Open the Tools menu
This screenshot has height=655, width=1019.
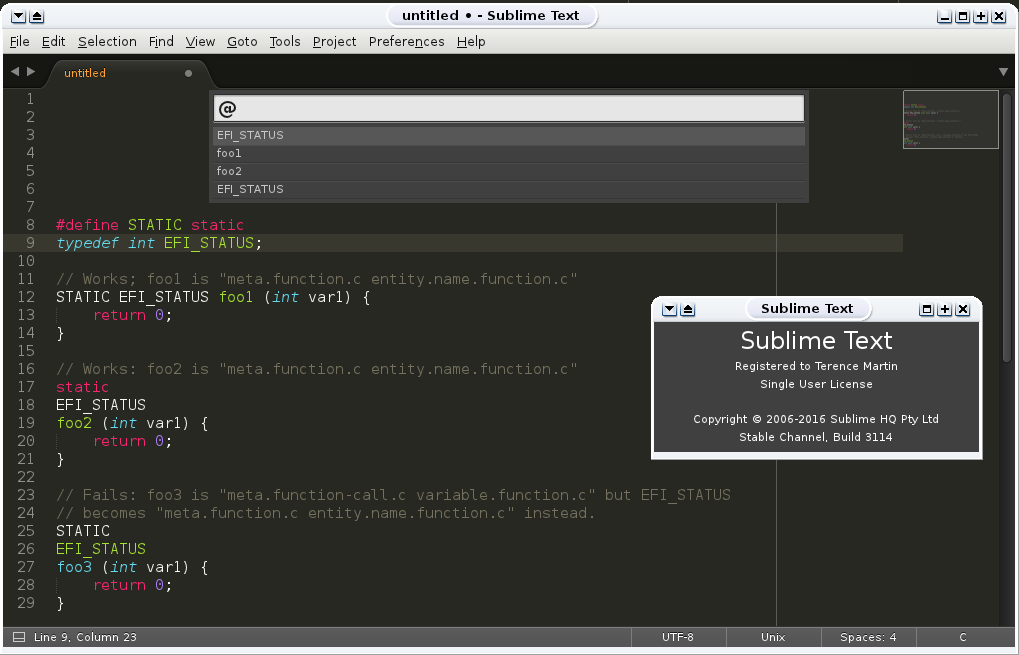285,42
